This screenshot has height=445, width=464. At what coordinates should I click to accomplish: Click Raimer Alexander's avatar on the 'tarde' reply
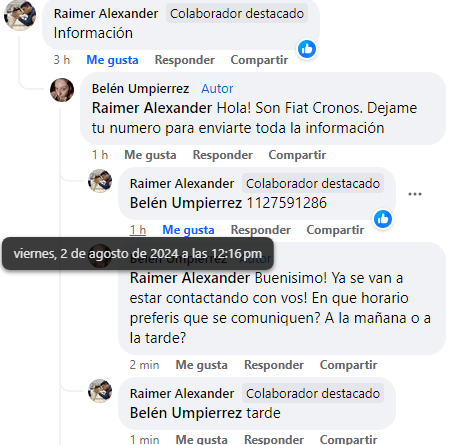[100, 391]
